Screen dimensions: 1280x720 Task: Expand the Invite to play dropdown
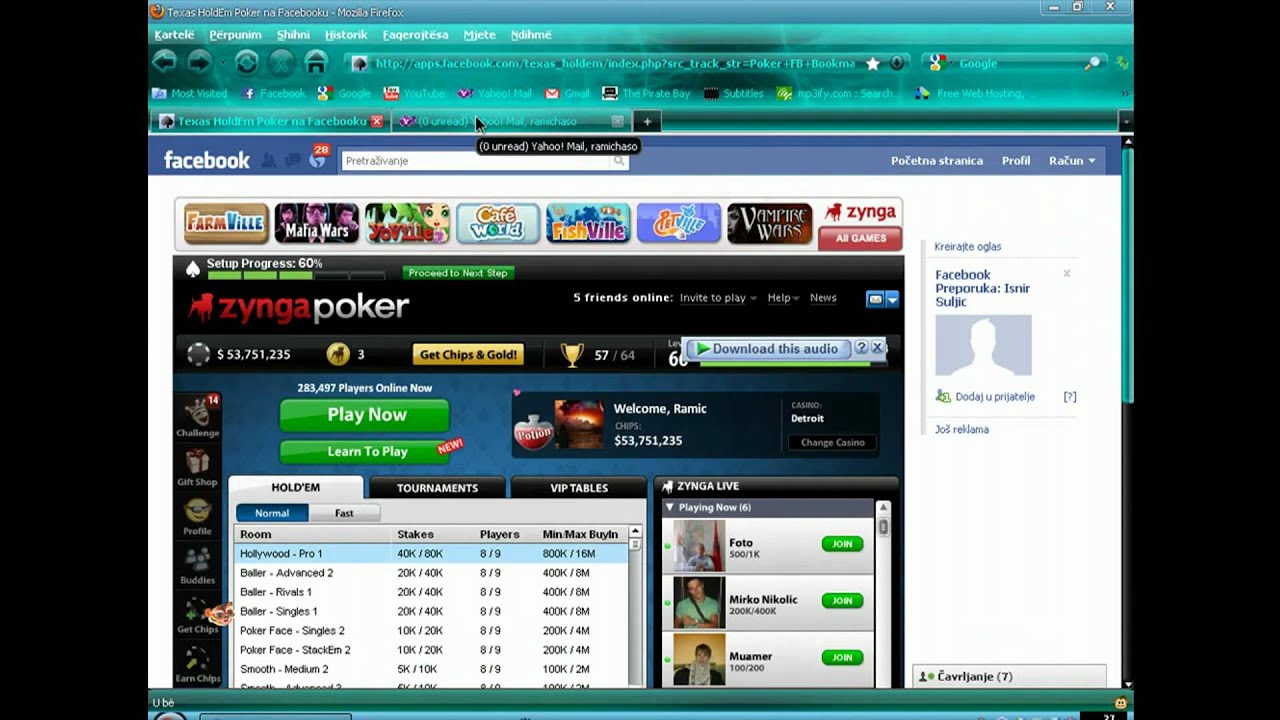pos(718,298)
